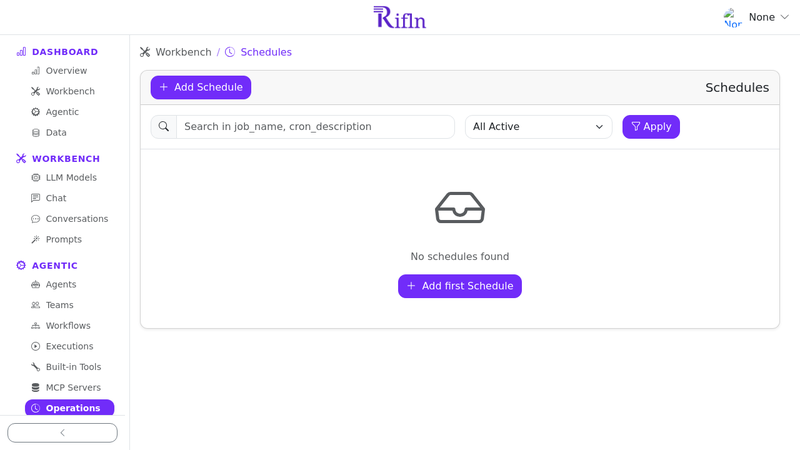Click the Data database icon

coord(36,133)
